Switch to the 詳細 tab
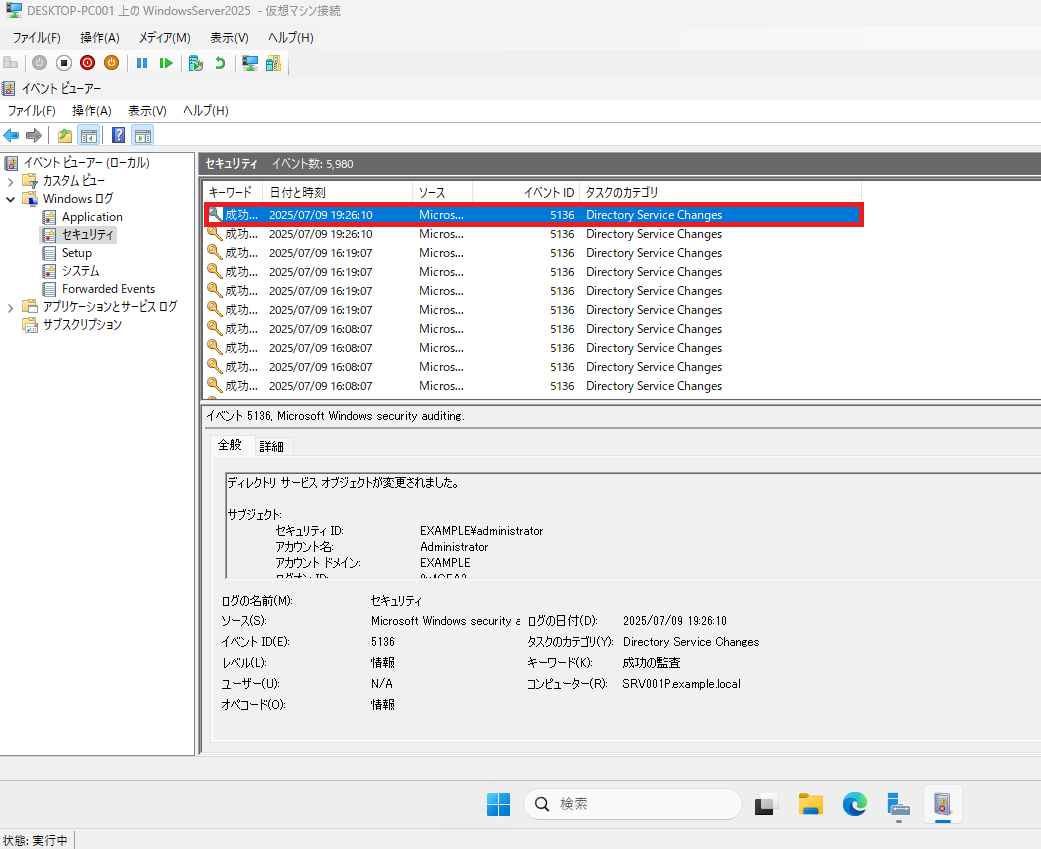The width and height of the screenshot is (1041, 849). click(x=272, y=447)
